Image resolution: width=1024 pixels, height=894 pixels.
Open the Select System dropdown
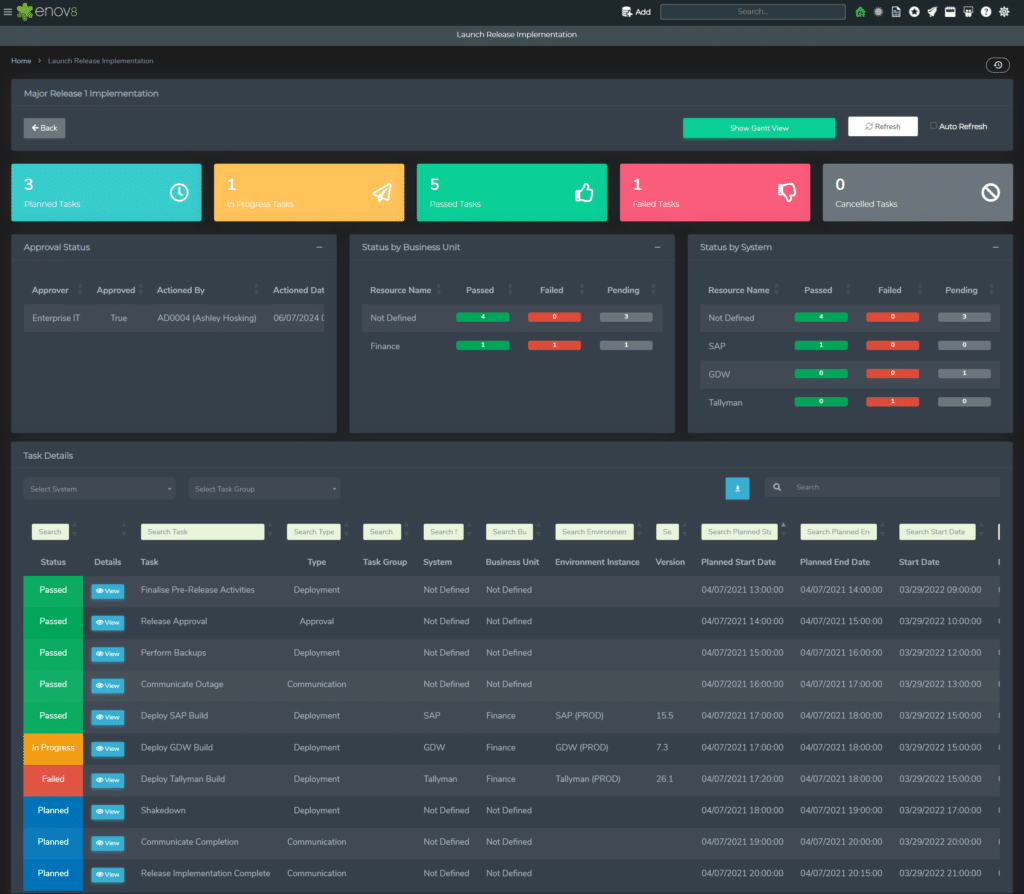[x=100, y=489]
